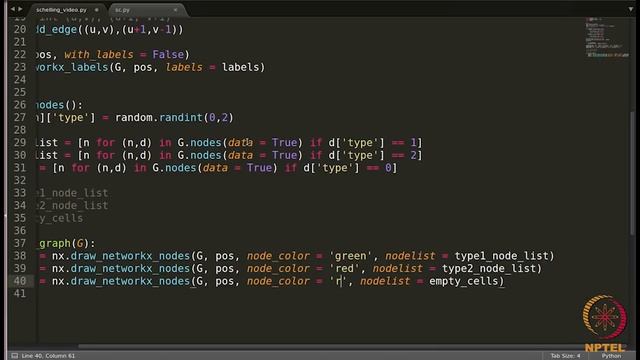The height and width of the screenshot is (360, 640).
Task: Click draw_networkx_nodes on line 40
Action: click(x=130, y=281)
